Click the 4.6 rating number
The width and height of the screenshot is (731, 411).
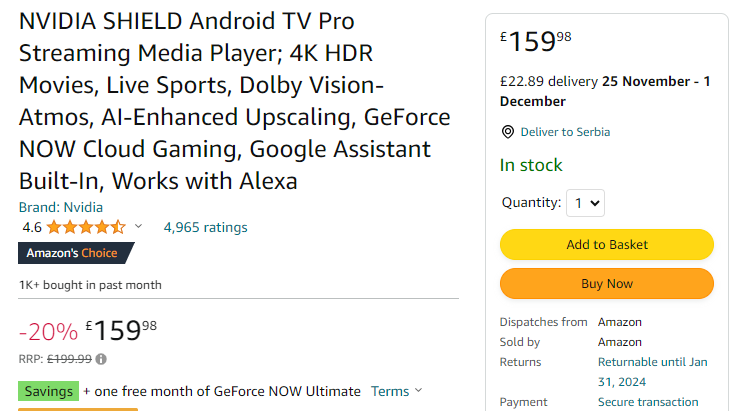pyautogui.click(x=32, y=227)
